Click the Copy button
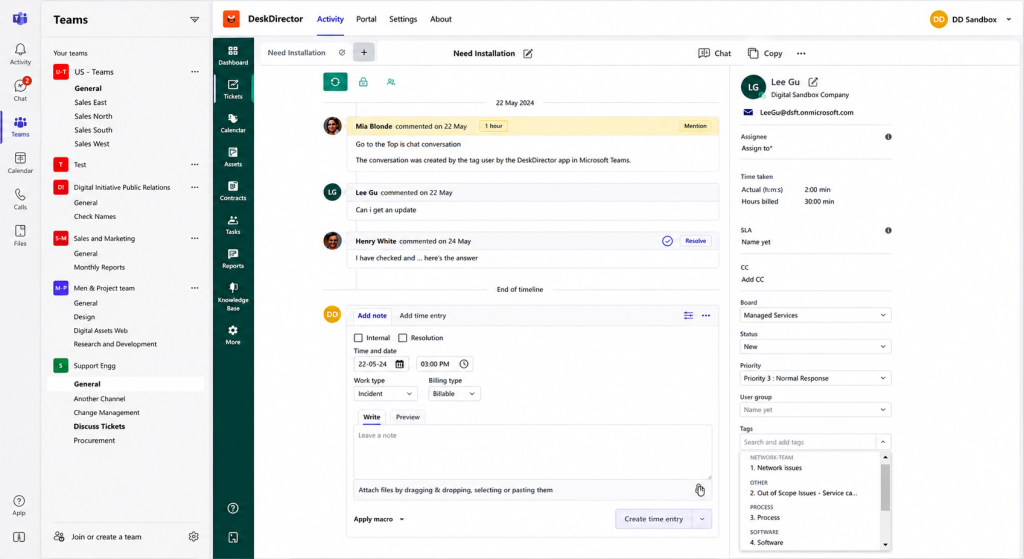 765,54
